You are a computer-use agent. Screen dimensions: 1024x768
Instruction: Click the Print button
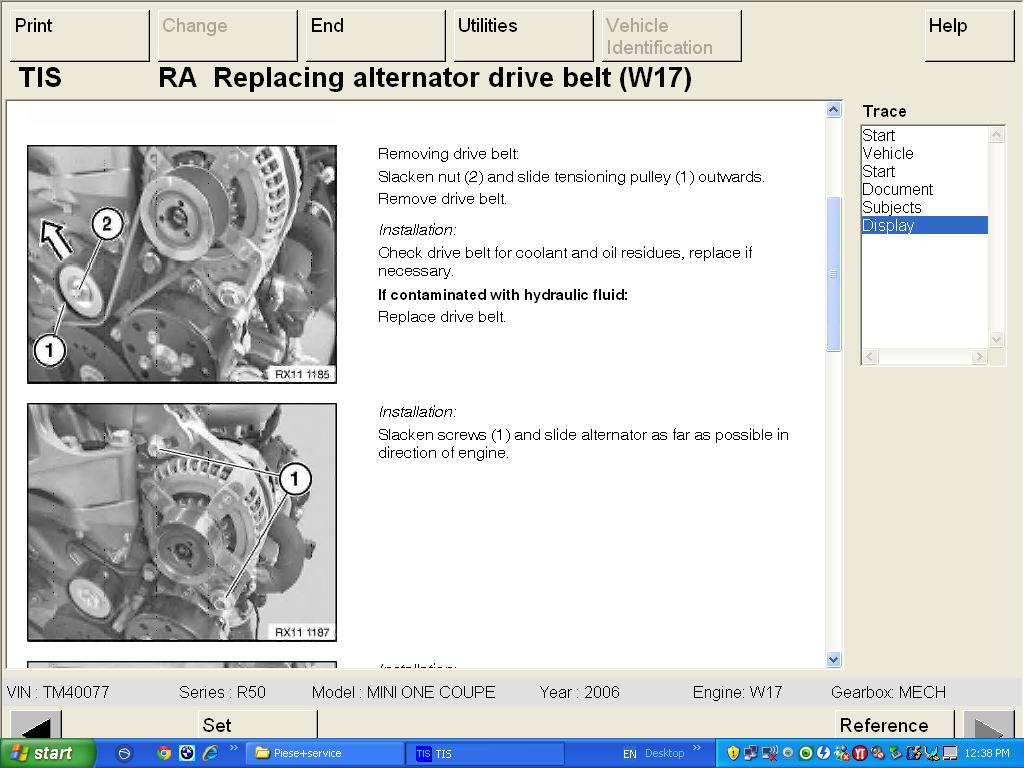[x=79, y=35]
